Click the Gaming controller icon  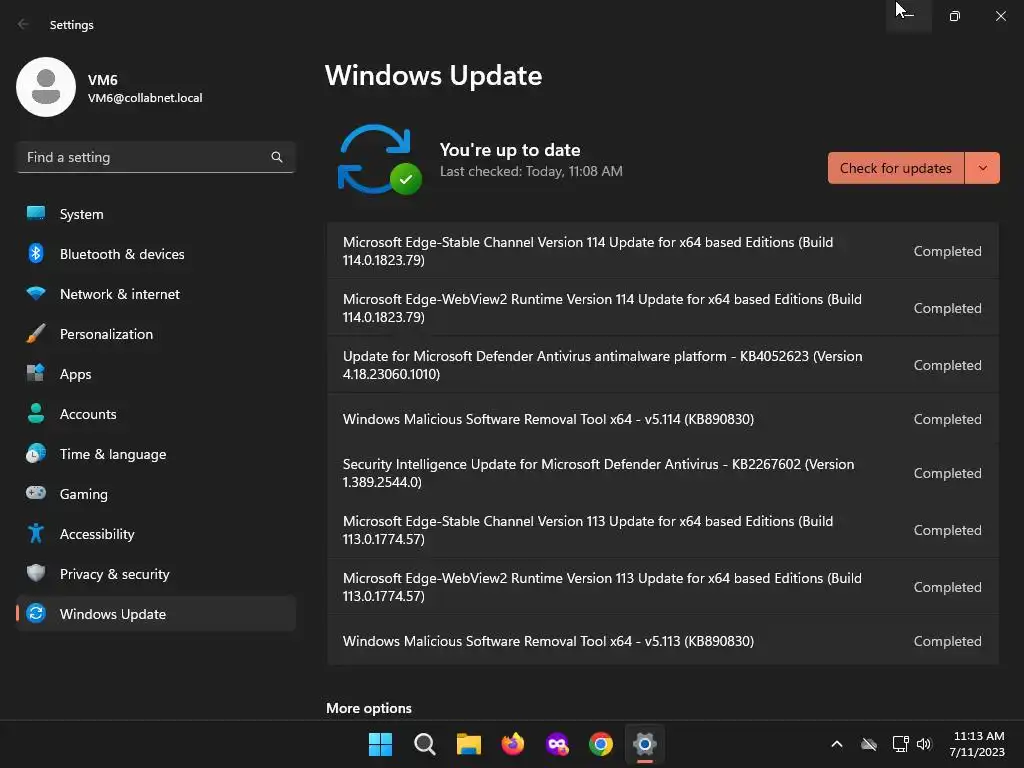pos(36,493)
